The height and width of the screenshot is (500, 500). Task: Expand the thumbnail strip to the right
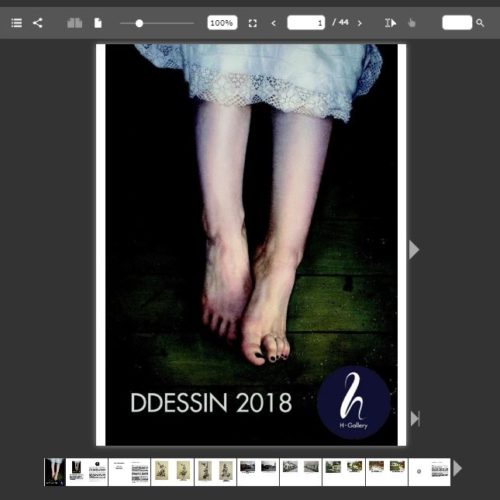pyautogui.click(x=457, y=468)
